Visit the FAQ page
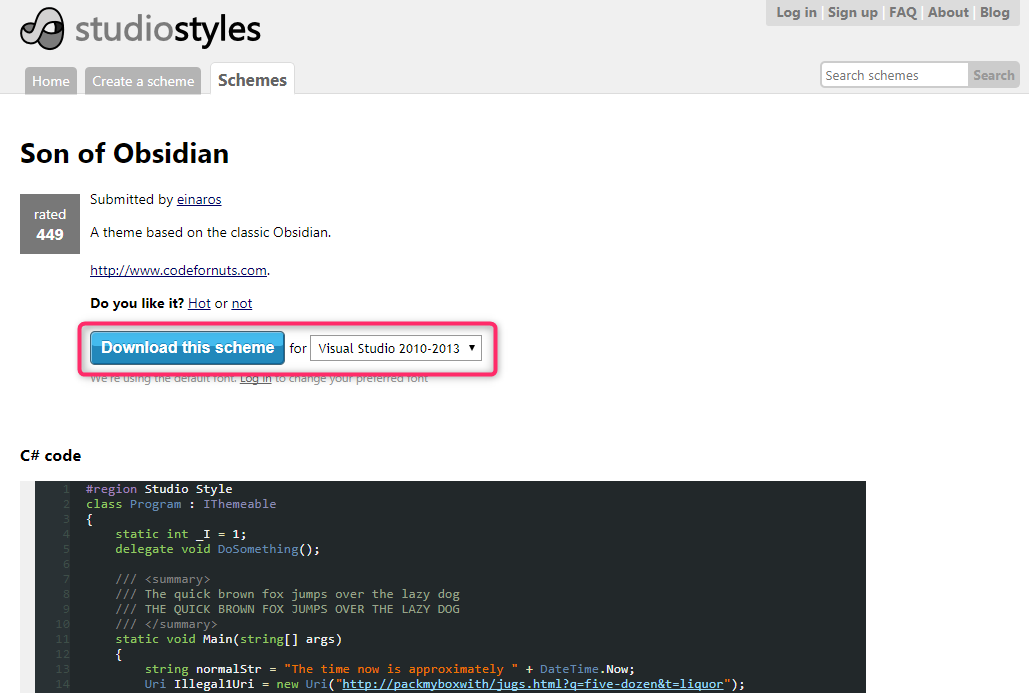Screen dimensions: 1029x693 click(903, 12)
